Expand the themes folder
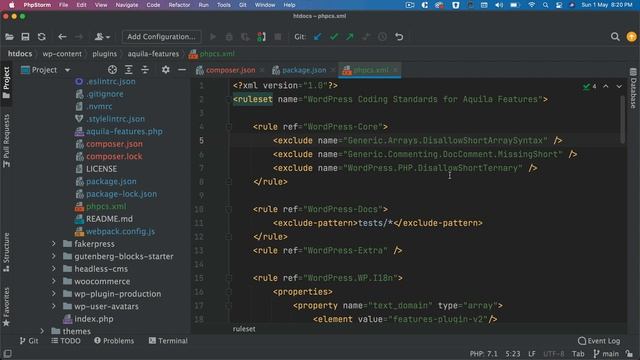Viewport: 640px width, 360px height. 42,331
